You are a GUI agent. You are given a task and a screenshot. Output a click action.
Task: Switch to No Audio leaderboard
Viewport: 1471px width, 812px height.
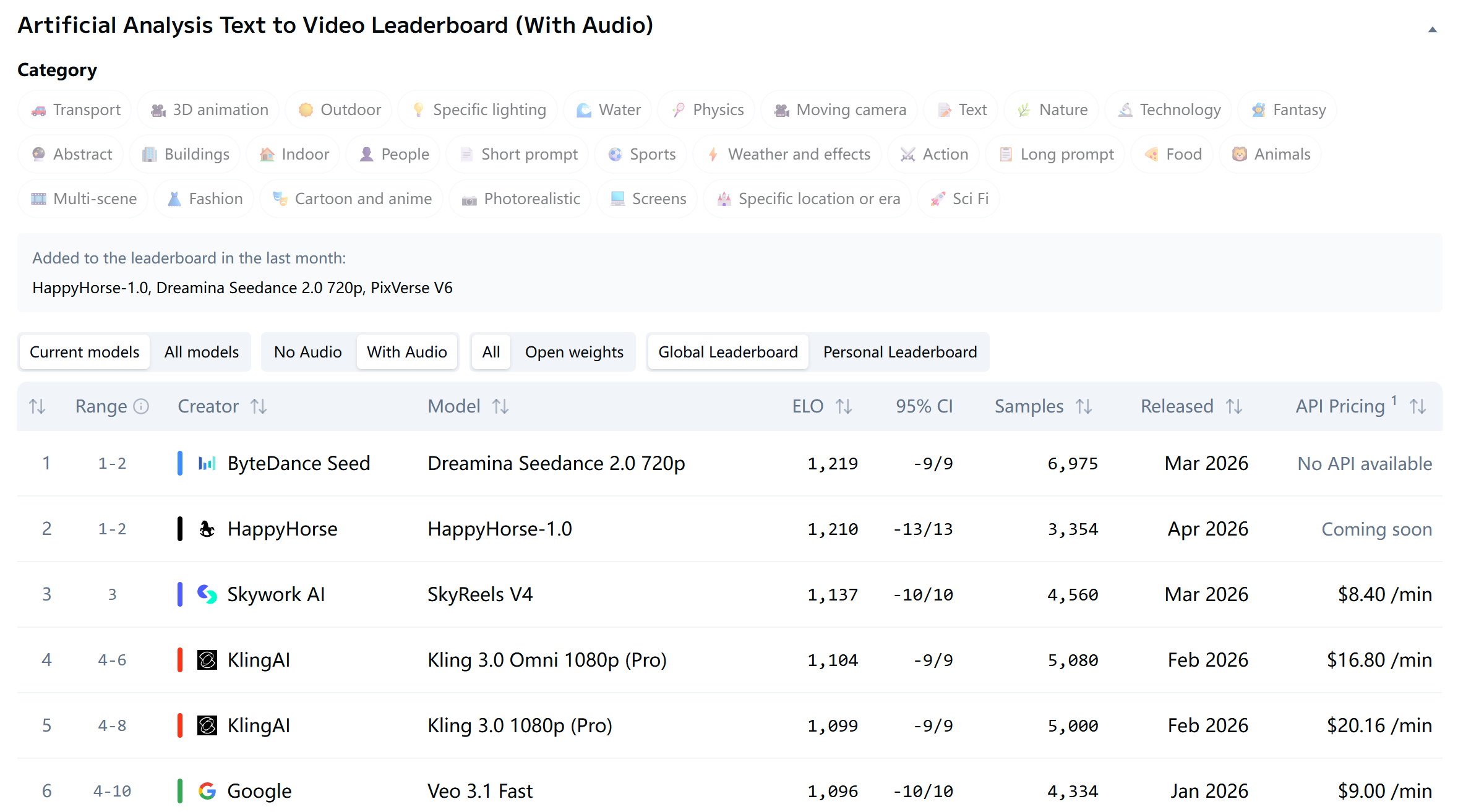(x=307, y=352)
